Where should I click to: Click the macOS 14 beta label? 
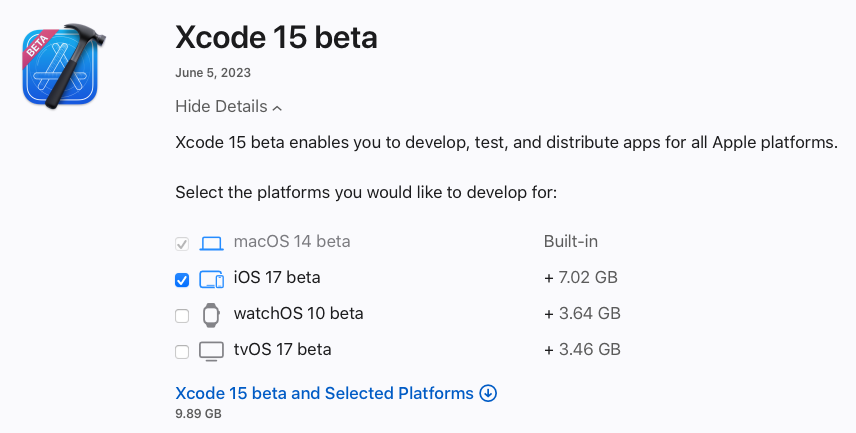pyautogui.click(x=292, y=242)
